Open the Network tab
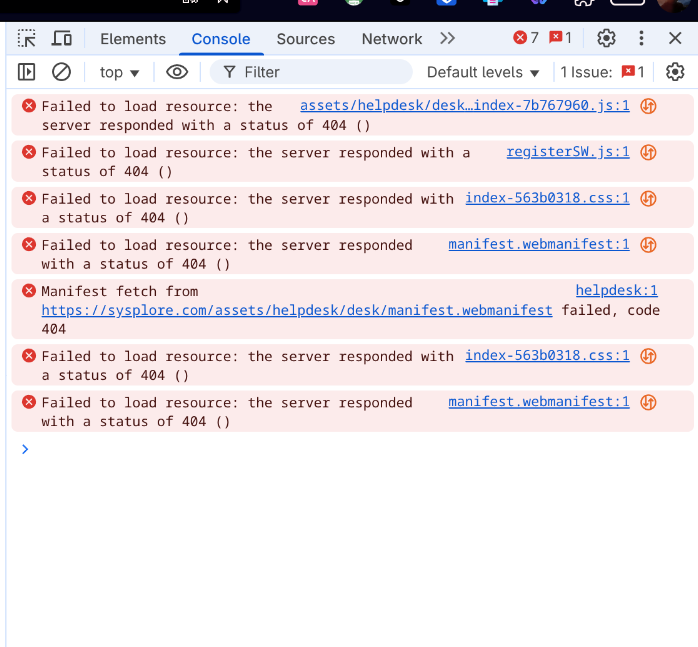The image size is (698, 647). coord(392,39)
